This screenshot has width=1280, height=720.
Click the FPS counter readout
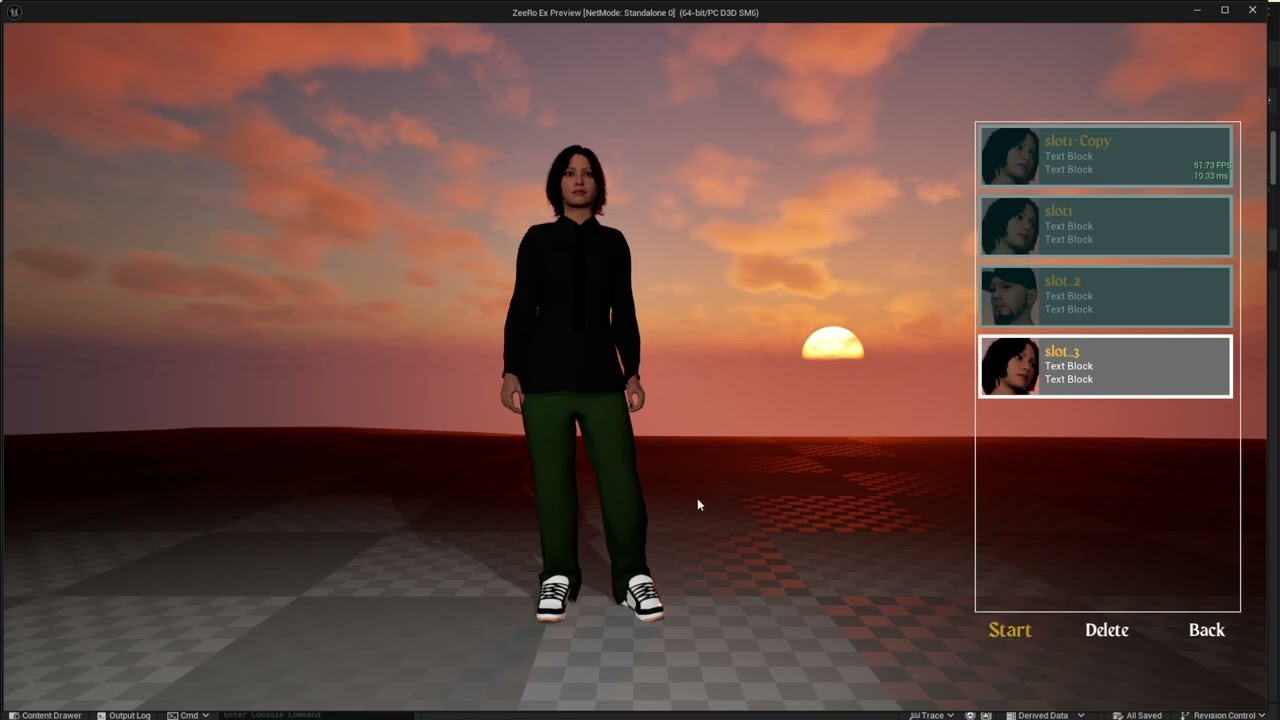[x=1211, y=165]
